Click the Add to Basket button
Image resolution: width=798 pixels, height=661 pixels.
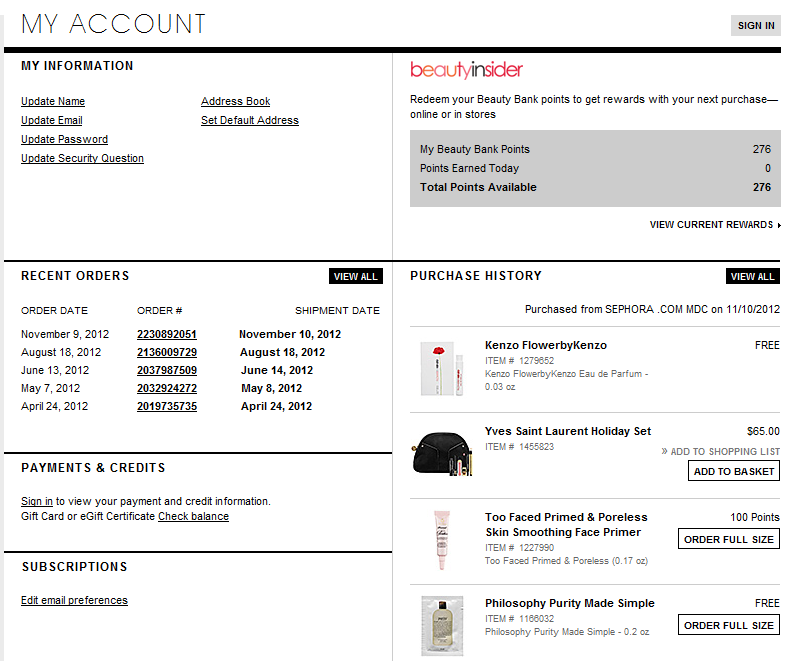tap(734, 471)
